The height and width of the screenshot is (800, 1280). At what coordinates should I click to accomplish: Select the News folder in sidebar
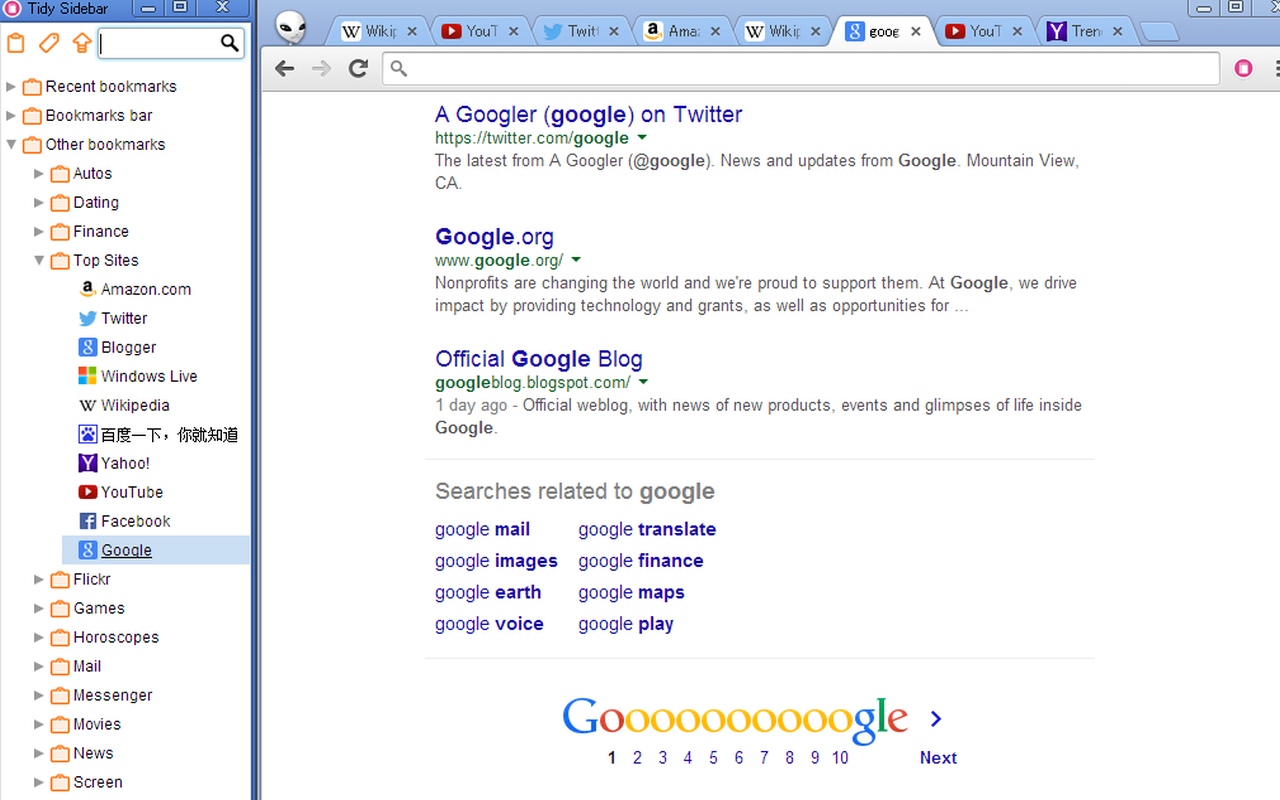point(93,754)
